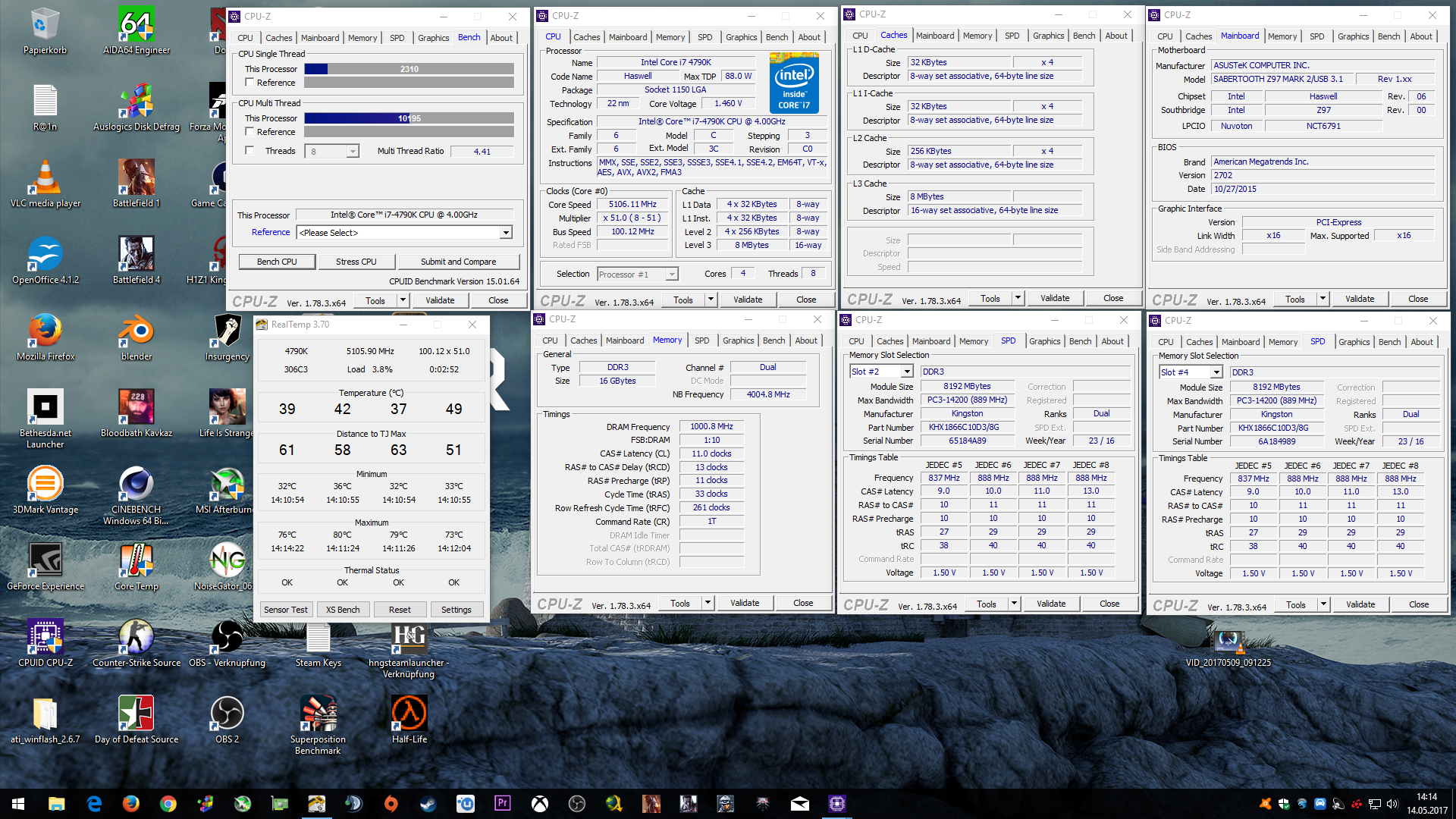
Task: Open RealTemp Settings
Action: tap(456, 610)
